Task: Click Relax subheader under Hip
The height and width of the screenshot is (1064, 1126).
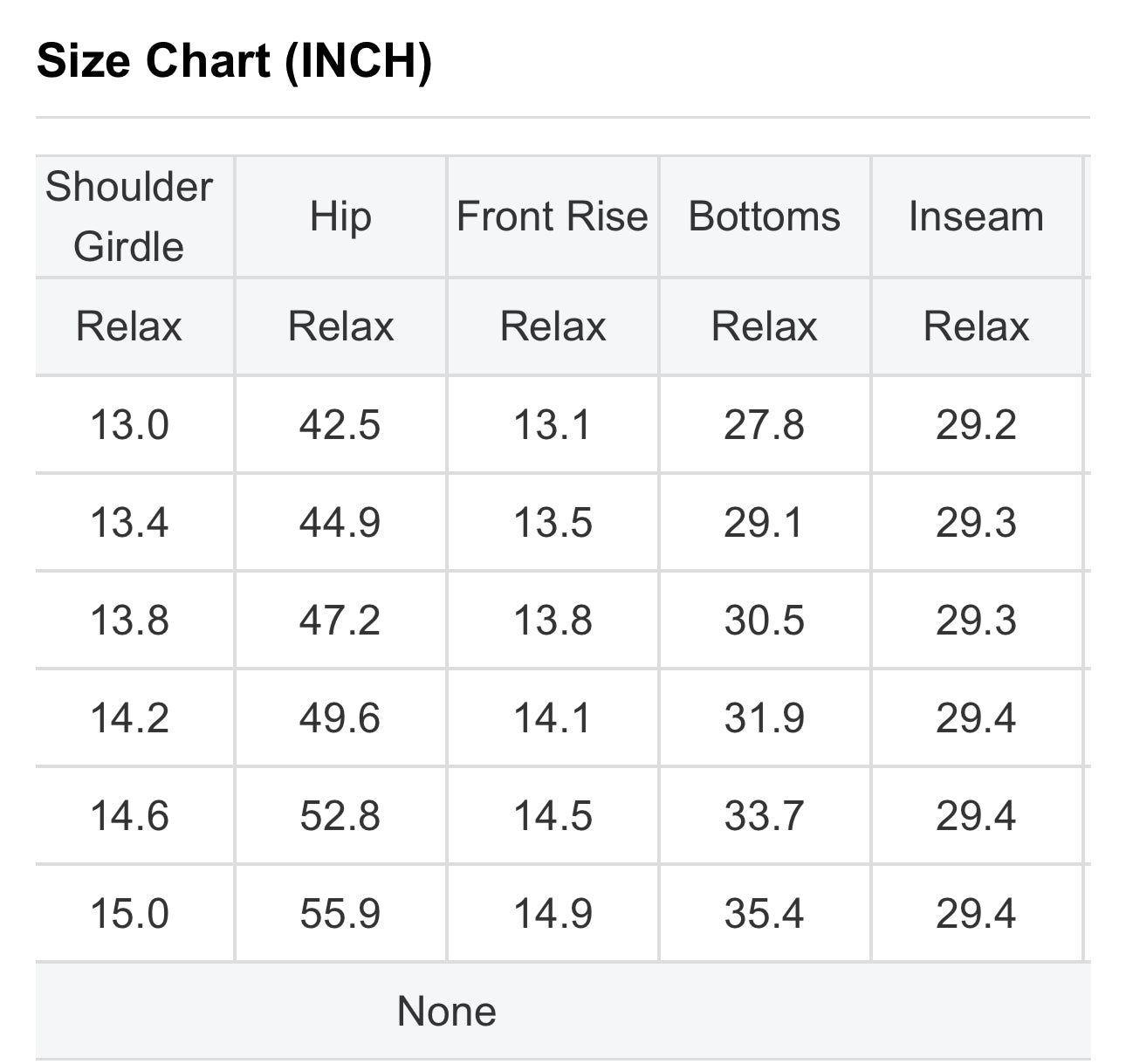Action: pos(340,326)
